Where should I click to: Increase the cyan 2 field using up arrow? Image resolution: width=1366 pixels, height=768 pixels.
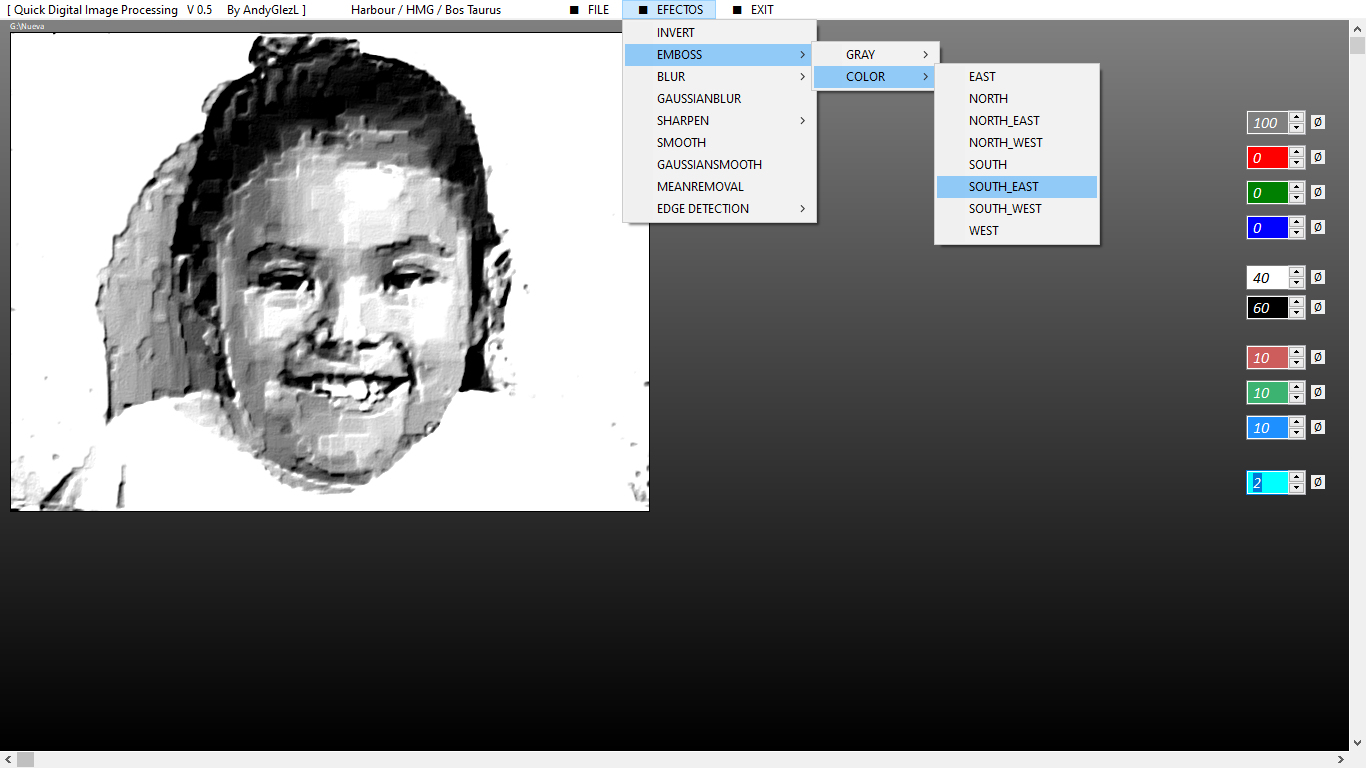pyautogui.click(x=1296, y=477)
